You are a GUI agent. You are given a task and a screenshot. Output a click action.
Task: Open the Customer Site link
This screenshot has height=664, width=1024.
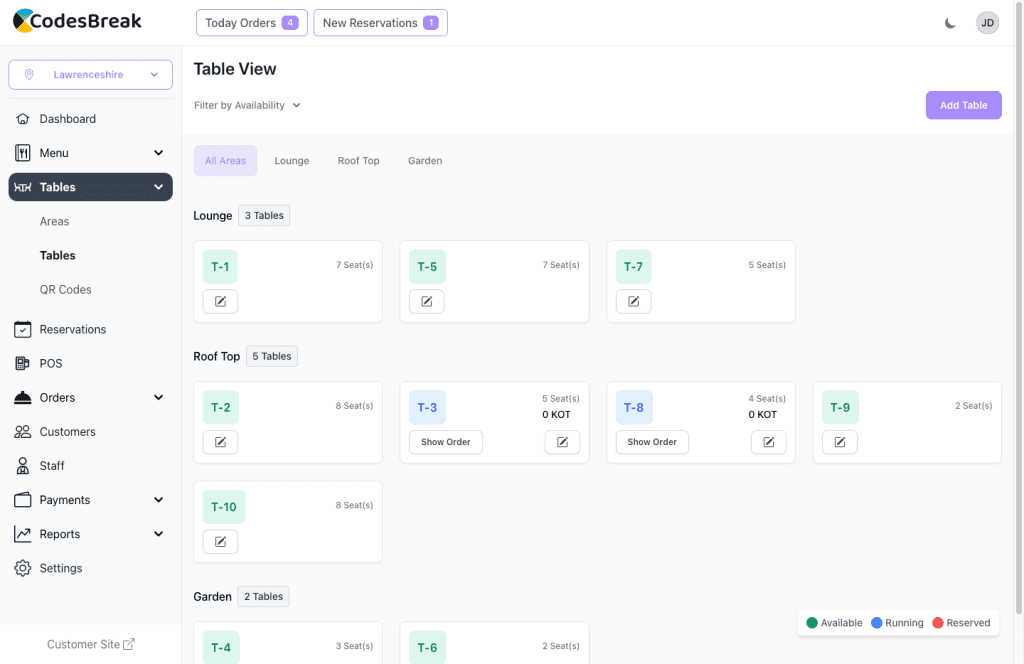point(90,645)
